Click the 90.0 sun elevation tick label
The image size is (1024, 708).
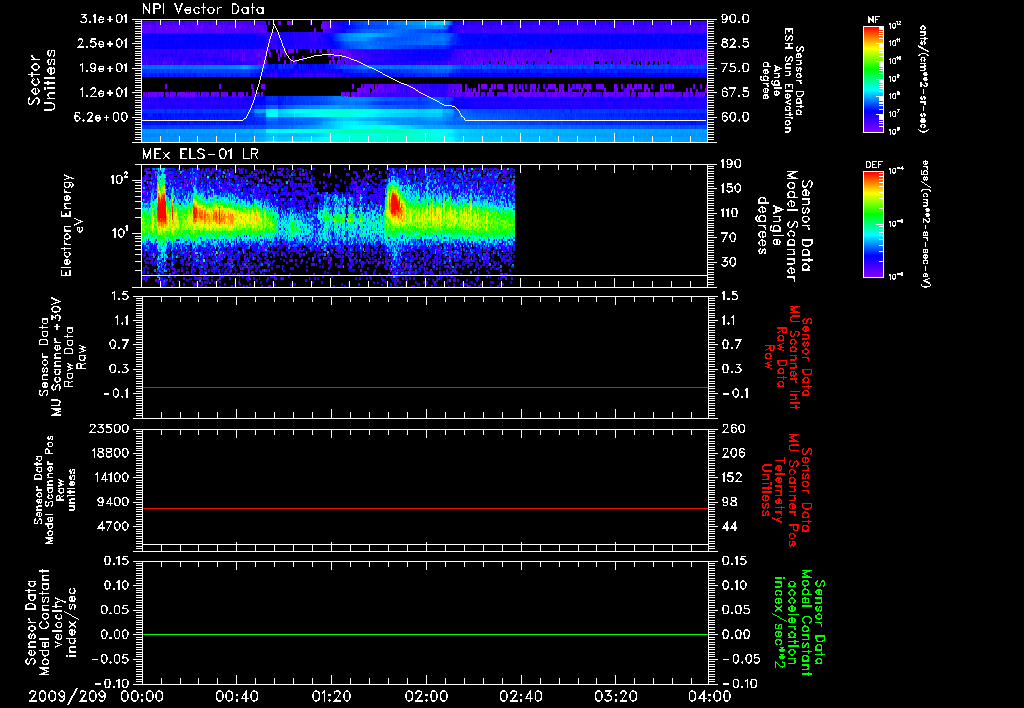(735, 19)
